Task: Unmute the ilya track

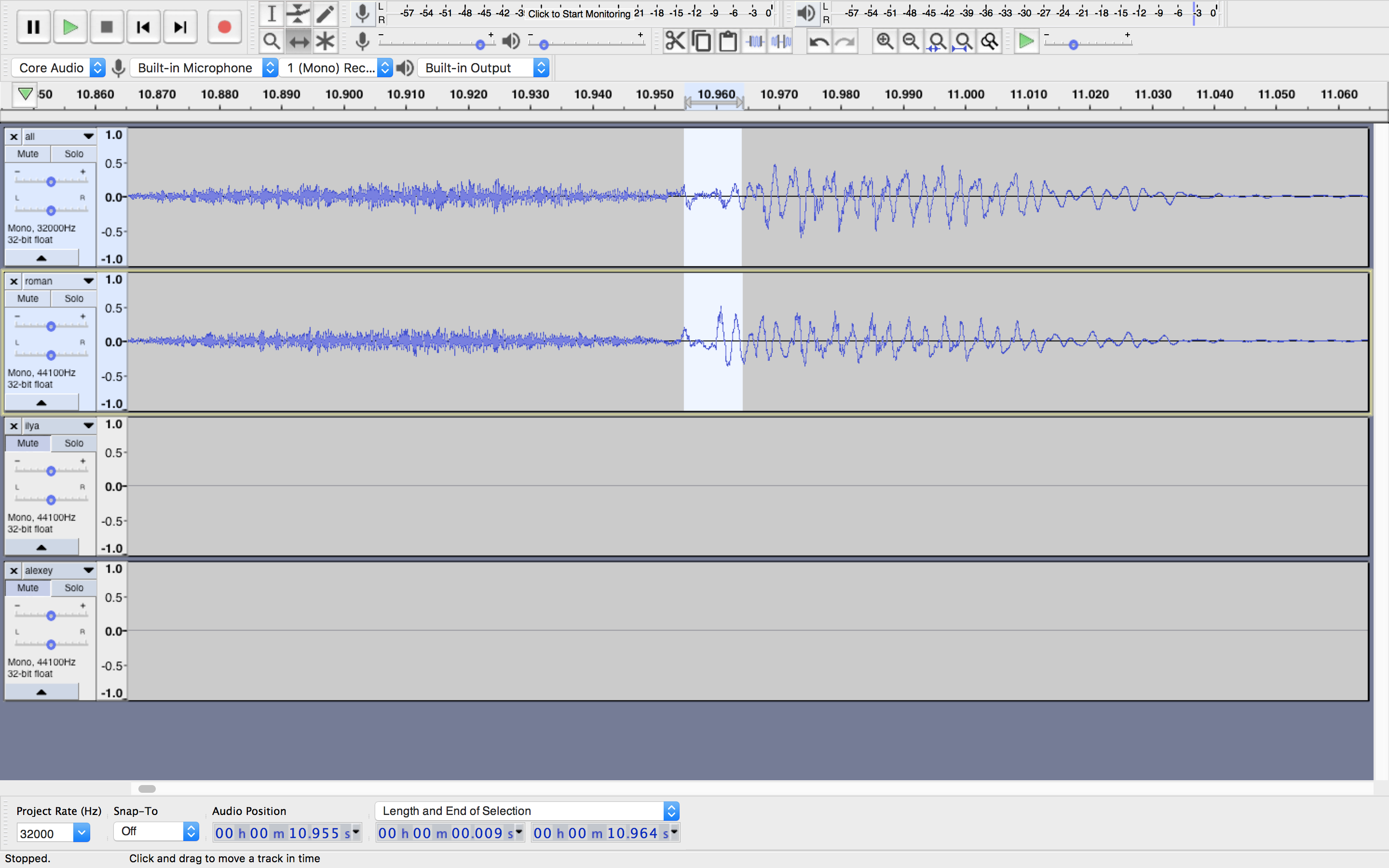Action: [x=27, y=443]
